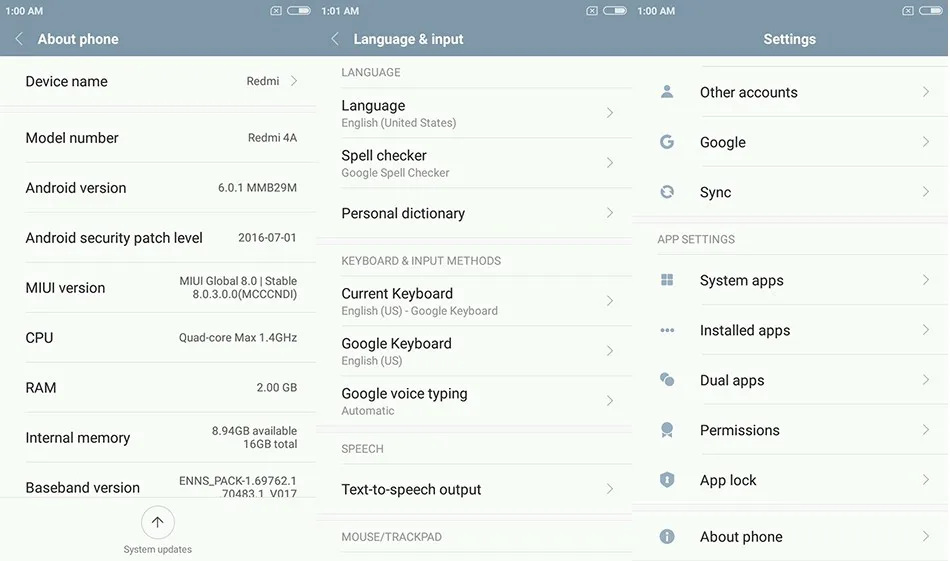Open the Permissions entry
The height and width of the screenshot is (561, 950).
point(790,430)
